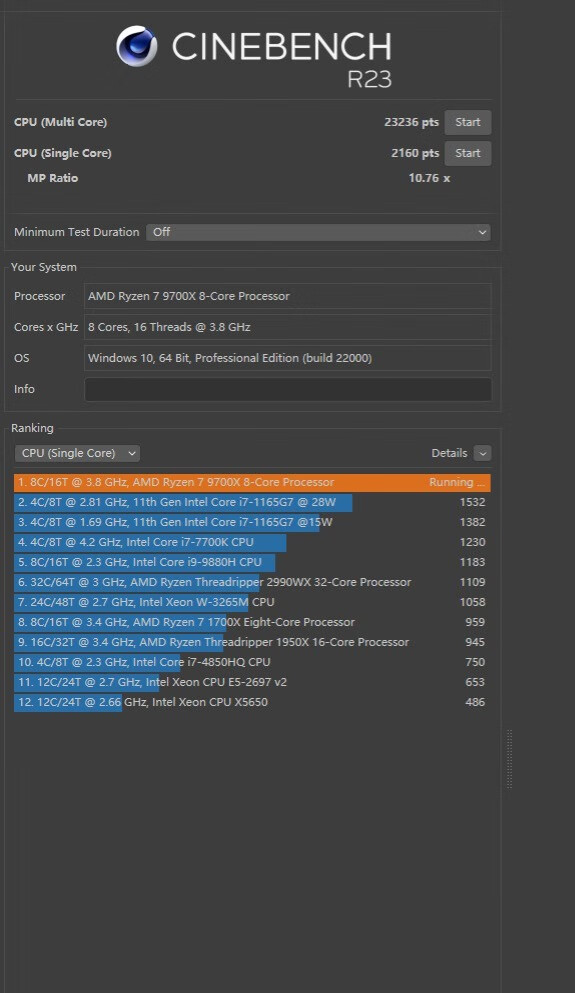The image size is (575, 993).
Task: Select the i7-1165G7 @15W ranking entry
Action: pos(252,522)
